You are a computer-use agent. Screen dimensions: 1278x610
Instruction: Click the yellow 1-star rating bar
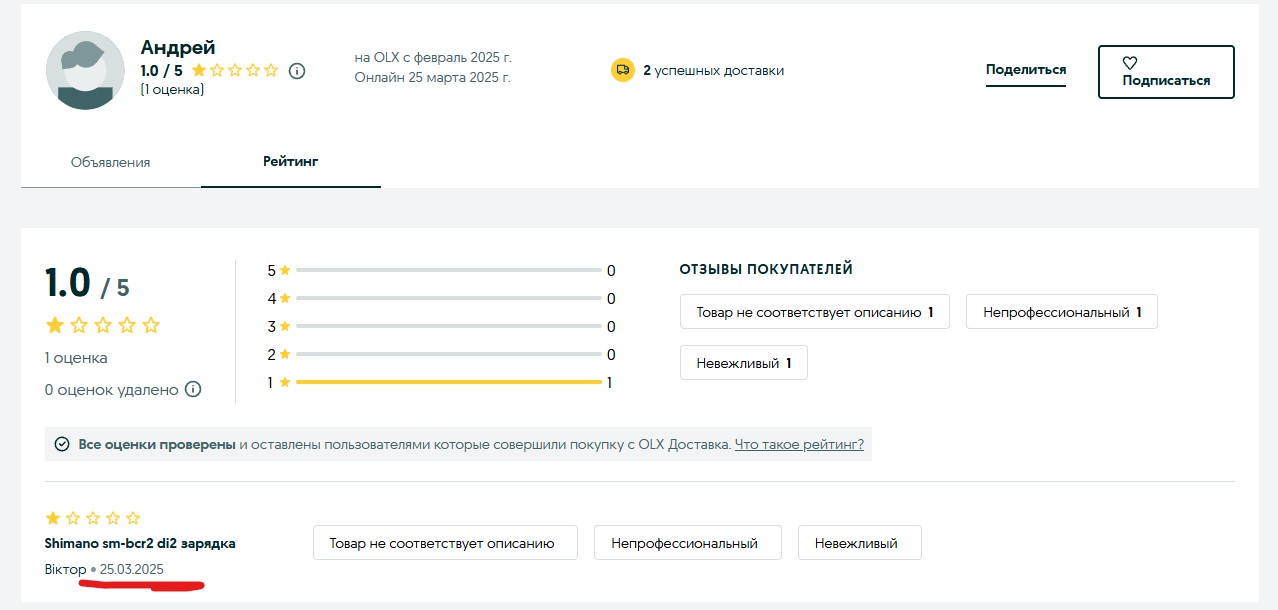tap(448, 382)
